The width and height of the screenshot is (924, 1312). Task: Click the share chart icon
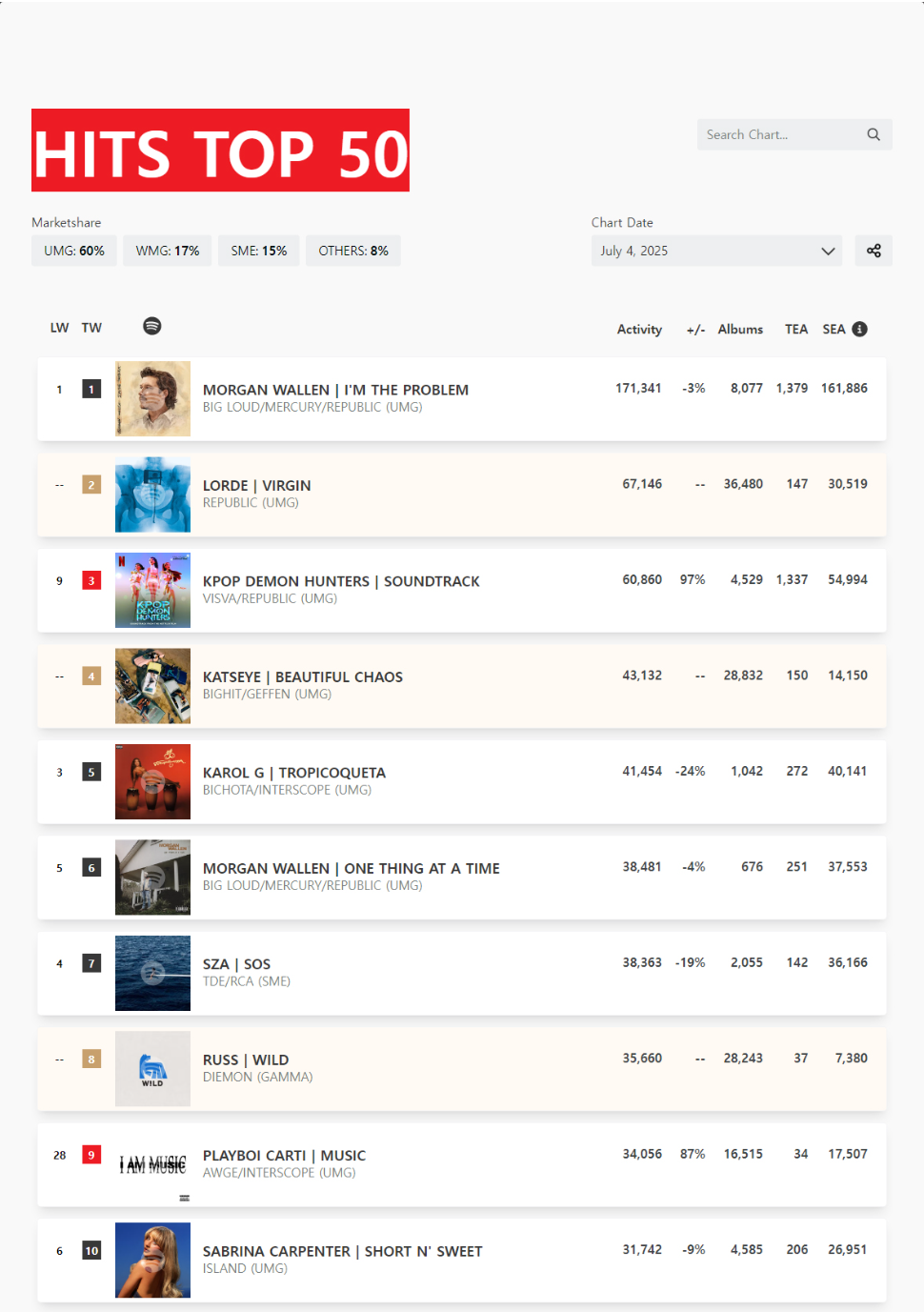point(874,251)
